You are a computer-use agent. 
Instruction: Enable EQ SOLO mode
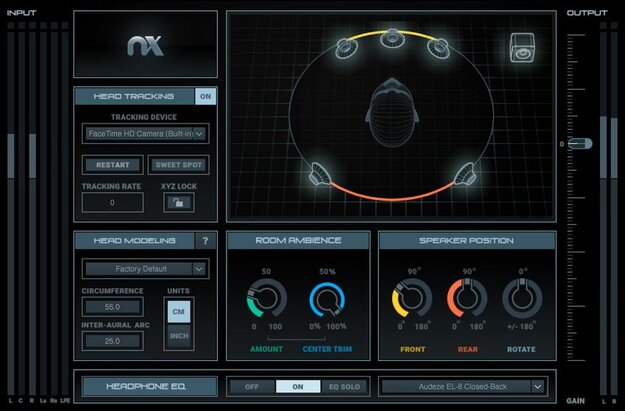pyautogui.click(x=344, y=387)
